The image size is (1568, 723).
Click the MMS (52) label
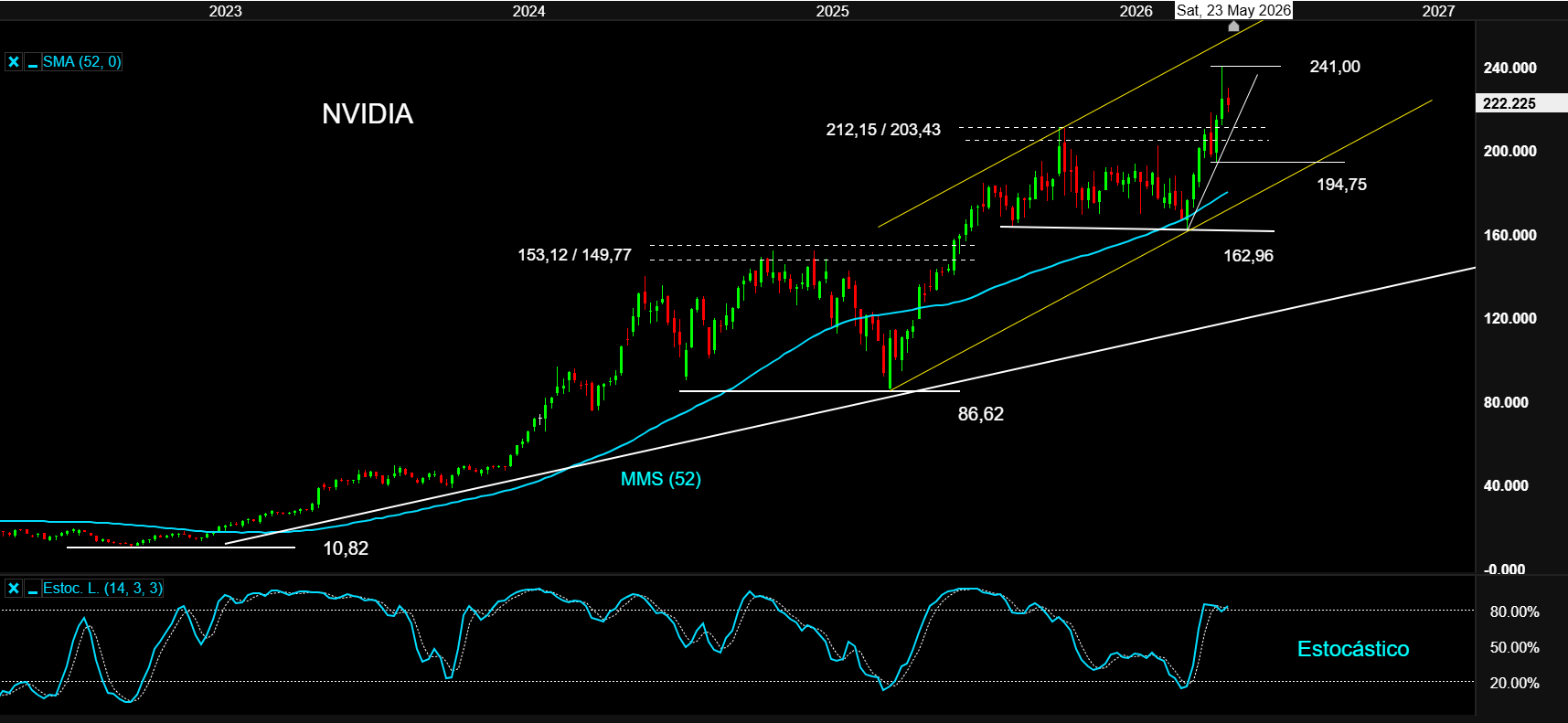660,479
